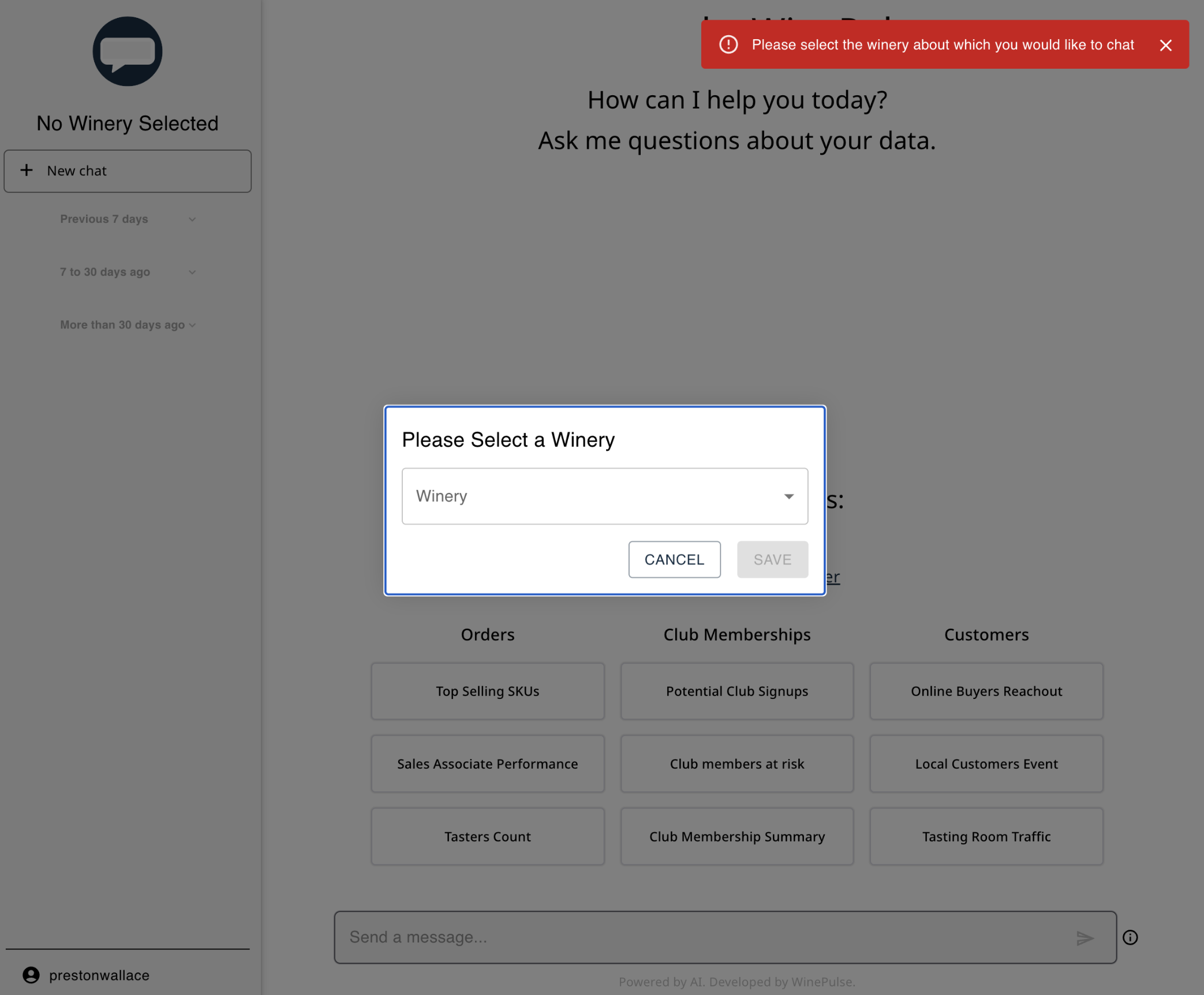Click the plus icon beside New chat
The image size is (1204, 995).
27,170
